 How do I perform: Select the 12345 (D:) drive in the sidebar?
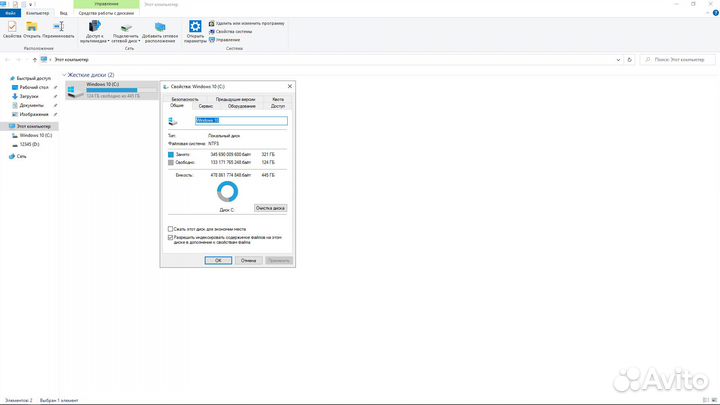click(29, 145)
